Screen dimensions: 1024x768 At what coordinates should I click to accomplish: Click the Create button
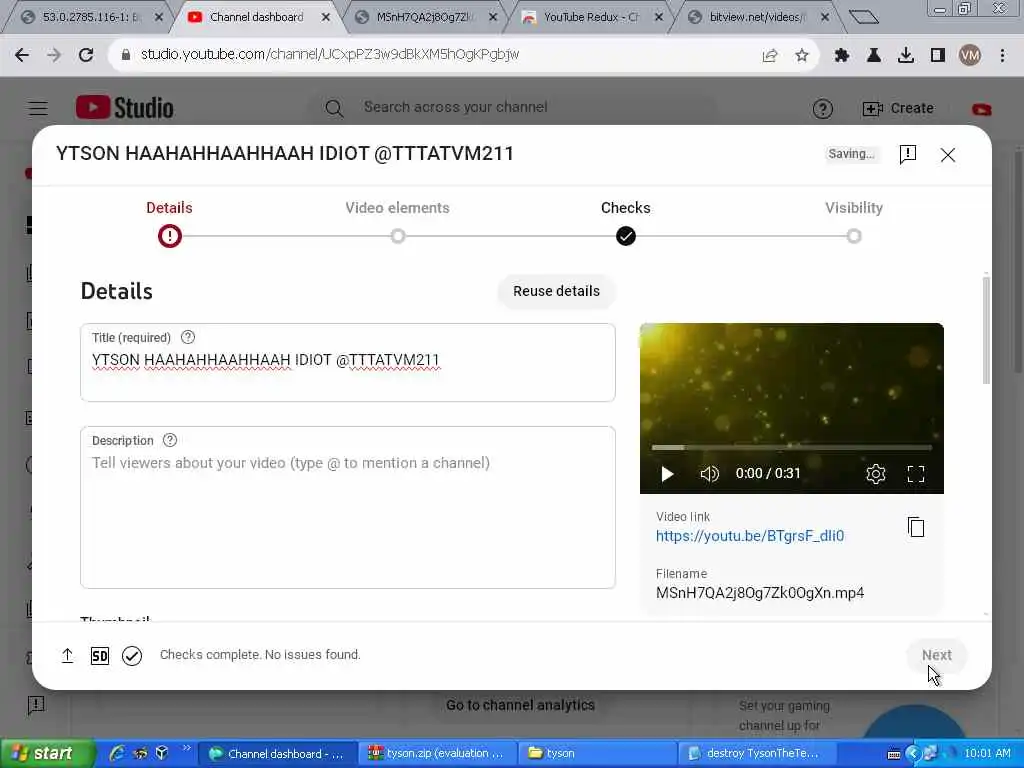898,108
